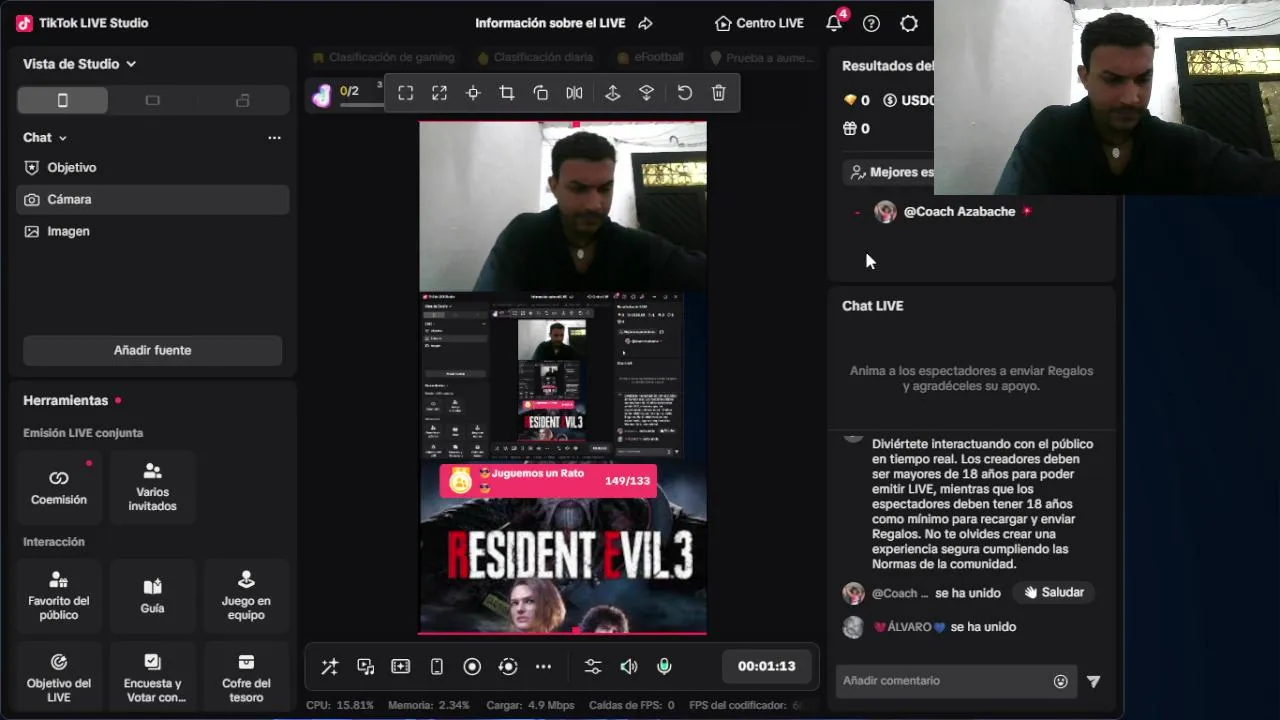
Task: Center the source with the crosshair icon
Action: click(x=473, y=93)
